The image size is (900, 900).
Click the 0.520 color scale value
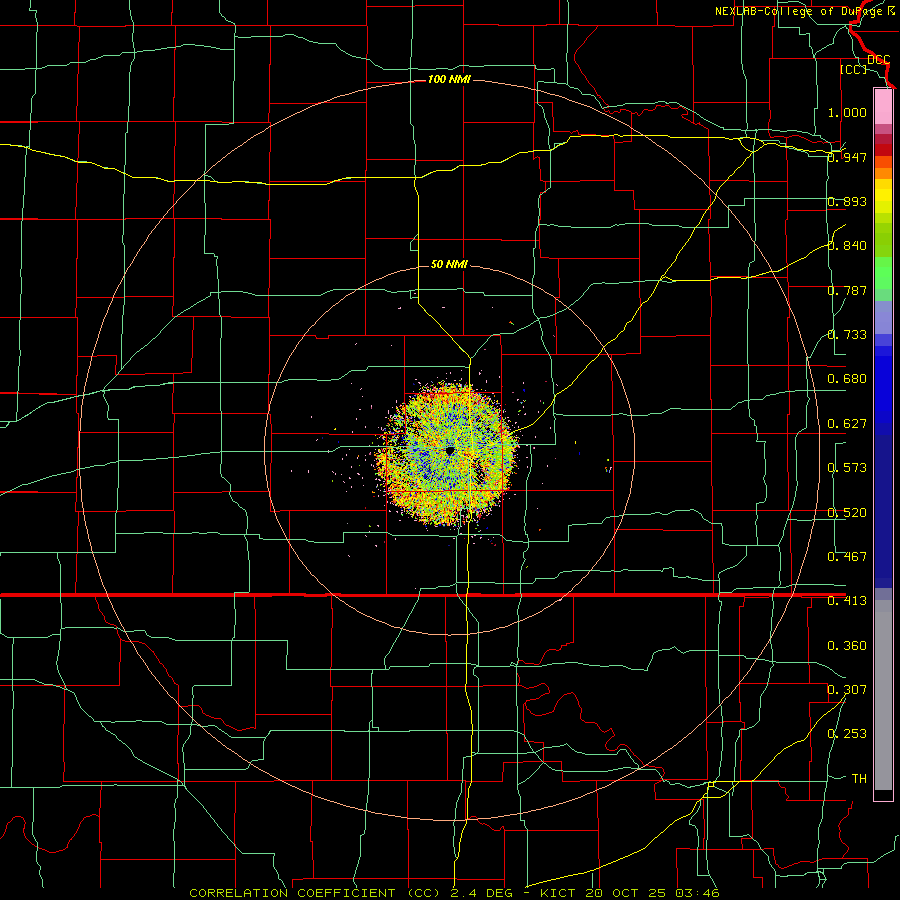point(847,513)
